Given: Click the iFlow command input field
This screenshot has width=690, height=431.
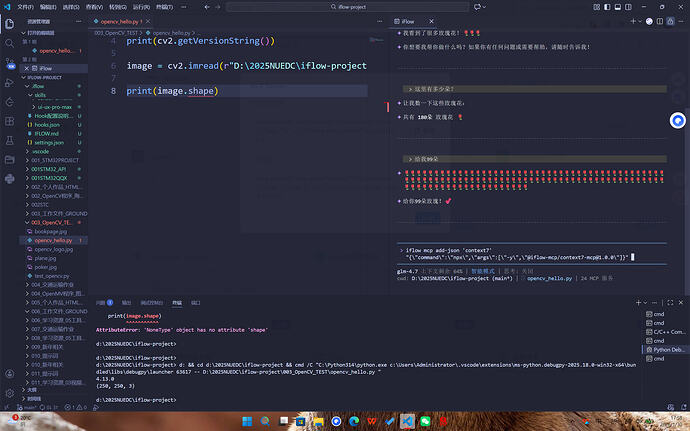Looking at the screenshot, I should [x=520, y=253].
